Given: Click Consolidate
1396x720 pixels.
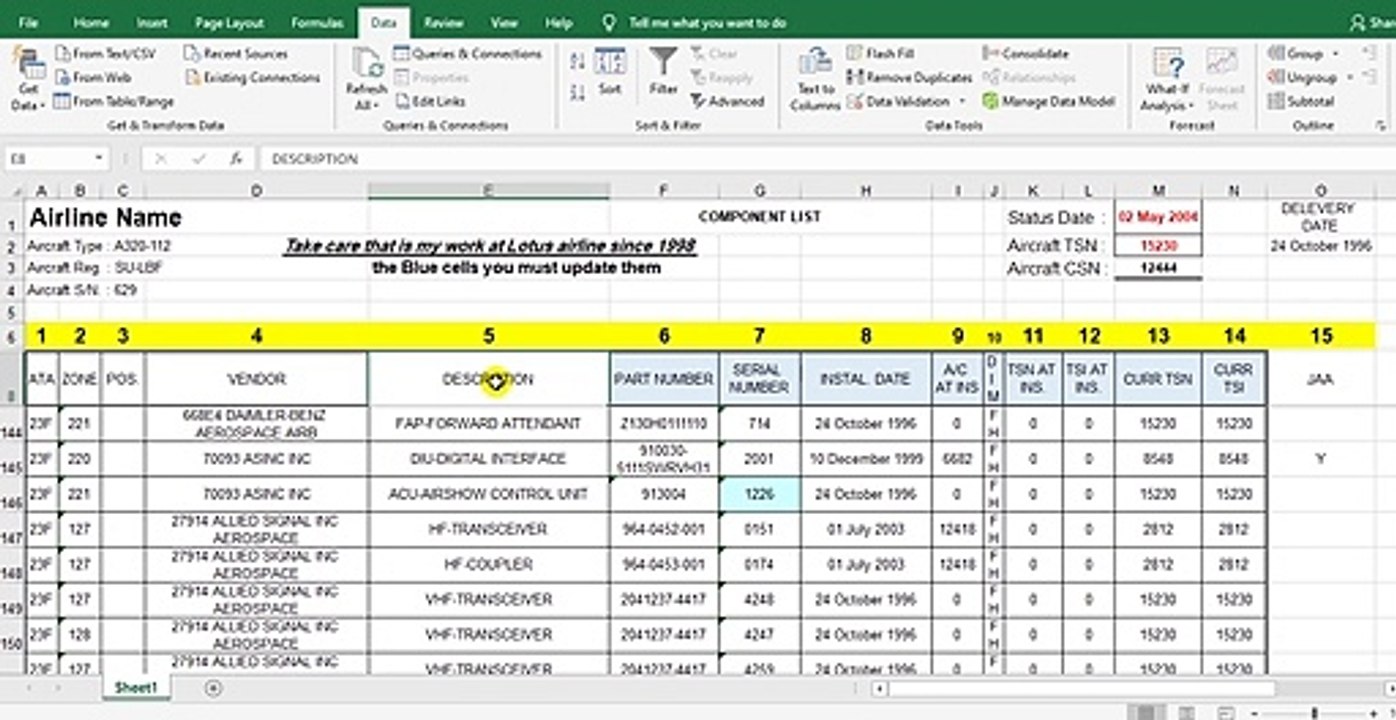Looking at the screenshot, I should click(1026, 53).
